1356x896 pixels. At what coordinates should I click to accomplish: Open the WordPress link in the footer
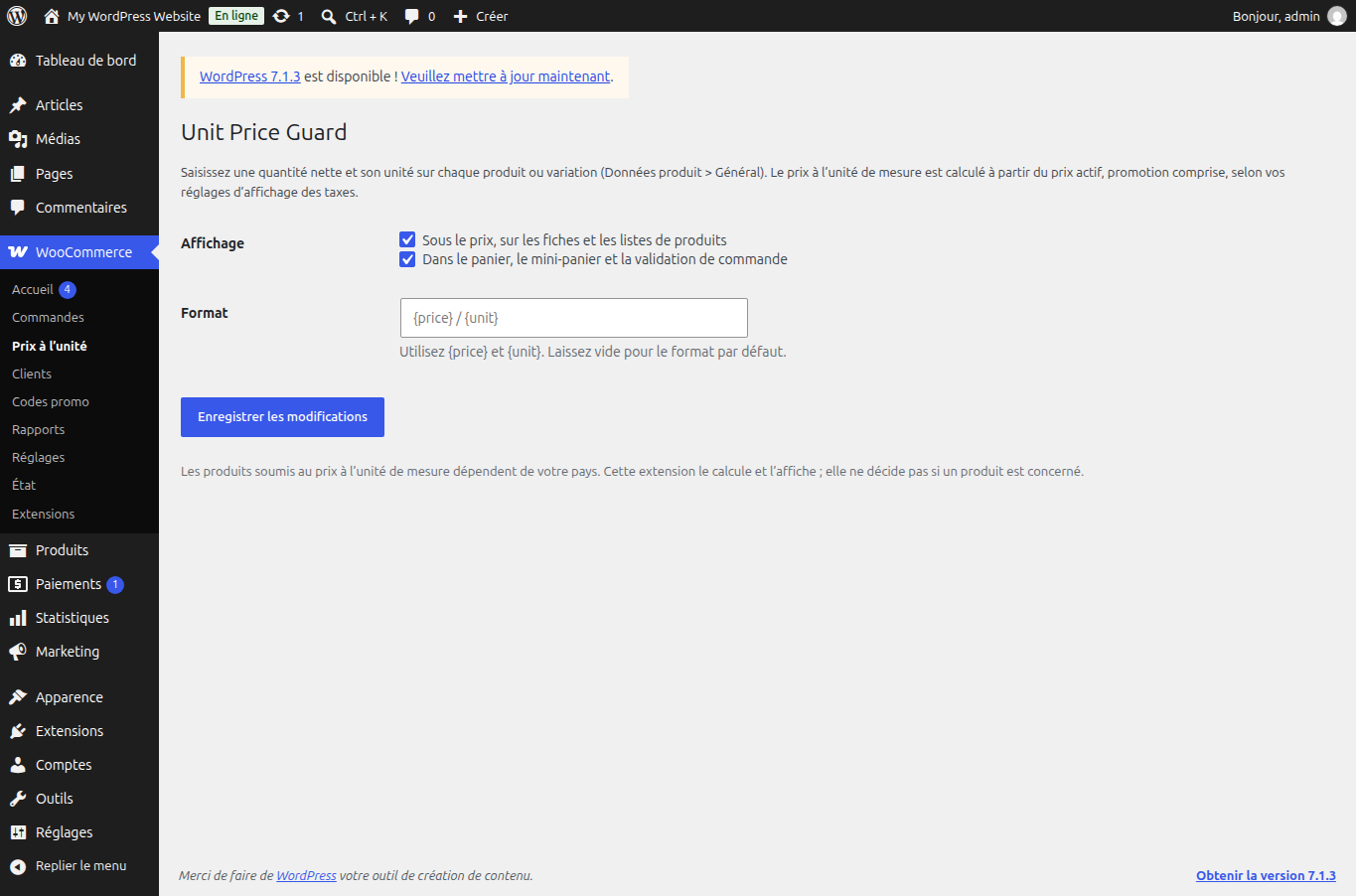click(306, 875)
